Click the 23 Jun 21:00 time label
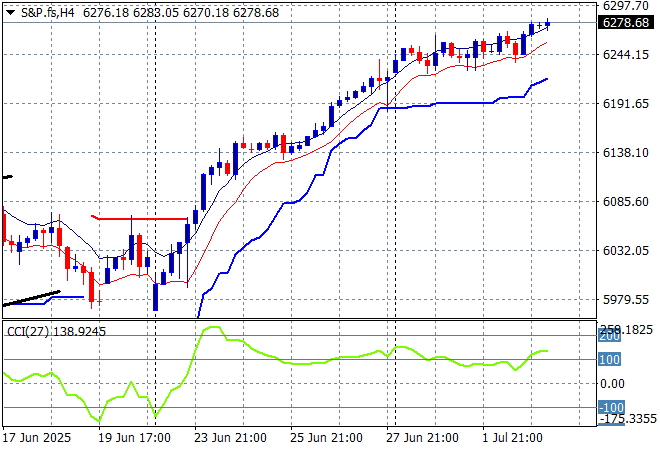Image resolution: width=660 pixels, height=450 pixels. point(232,438)
